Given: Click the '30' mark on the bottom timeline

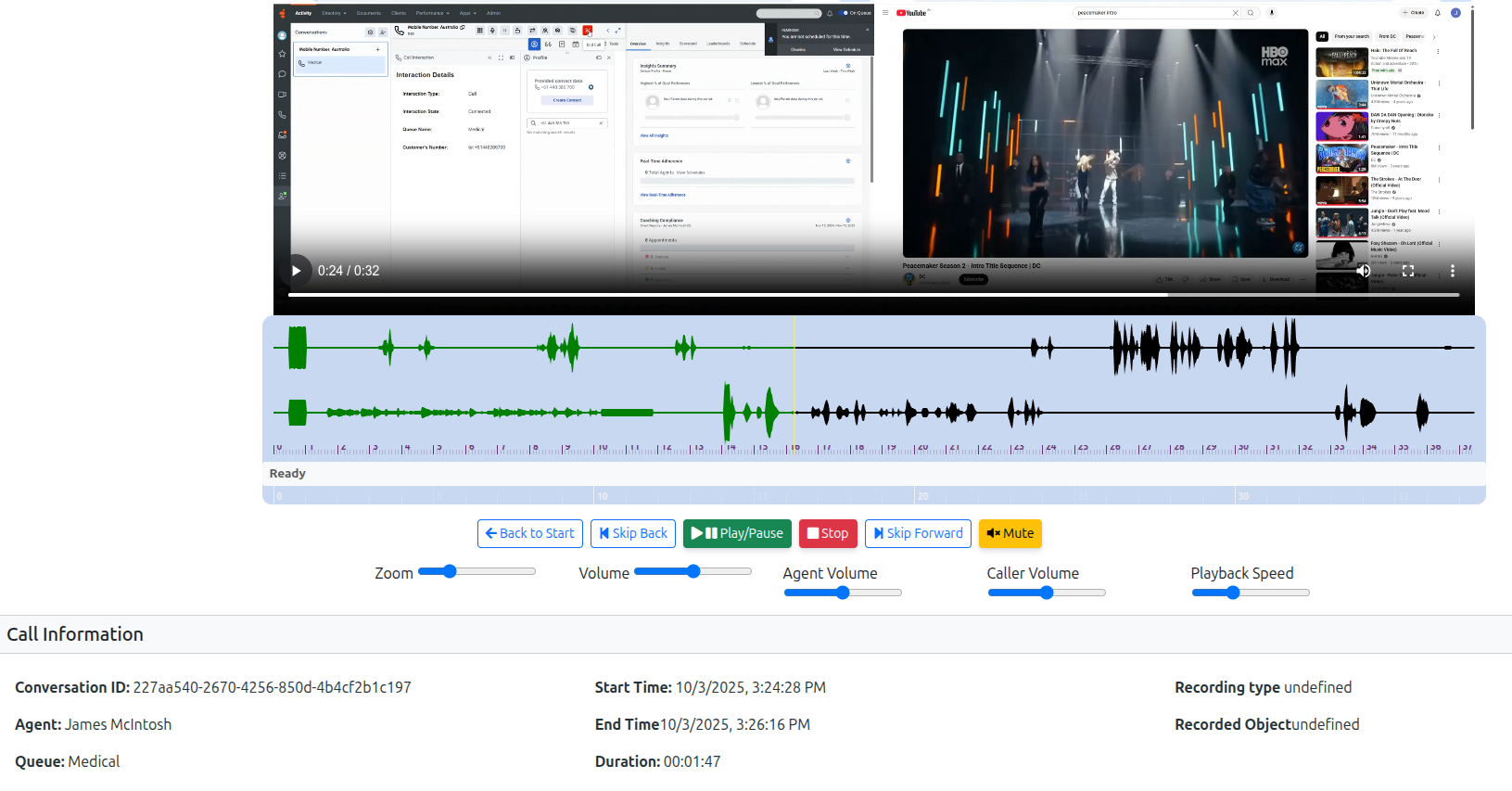Looking at the screenshot, I should (1243, 496).
